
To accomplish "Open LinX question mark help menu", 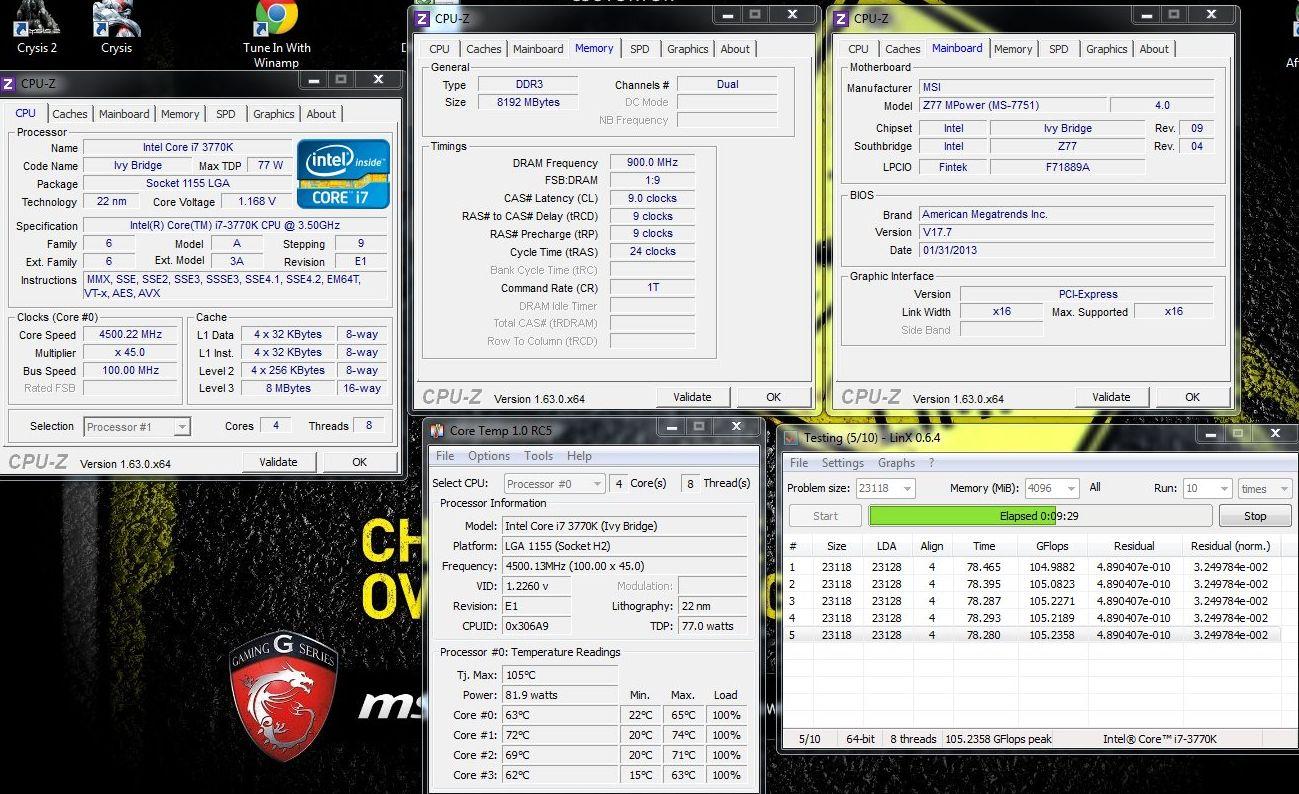I will click(x=931, y=463).
